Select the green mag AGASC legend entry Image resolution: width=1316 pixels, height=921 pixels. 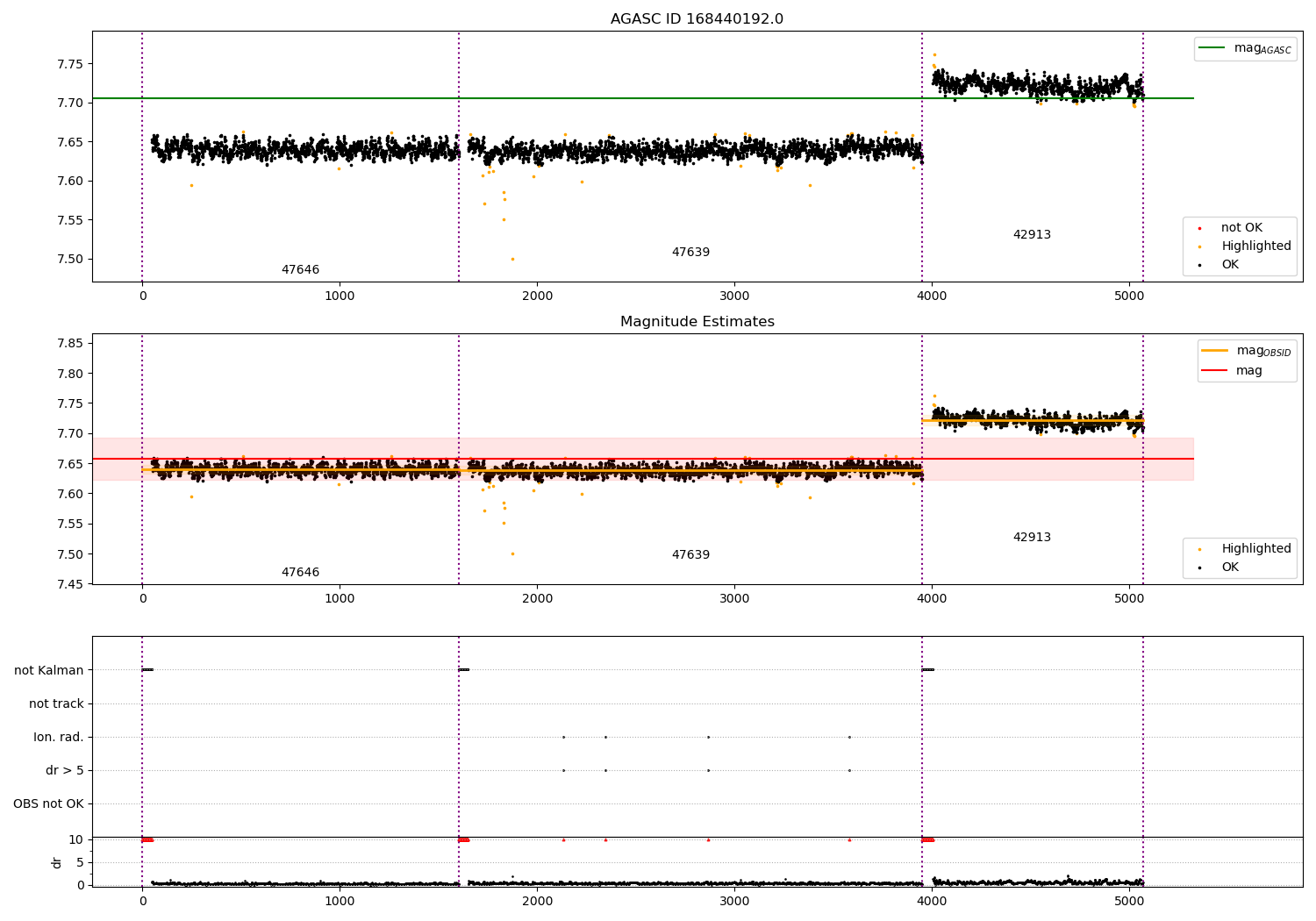(1245, 48)
